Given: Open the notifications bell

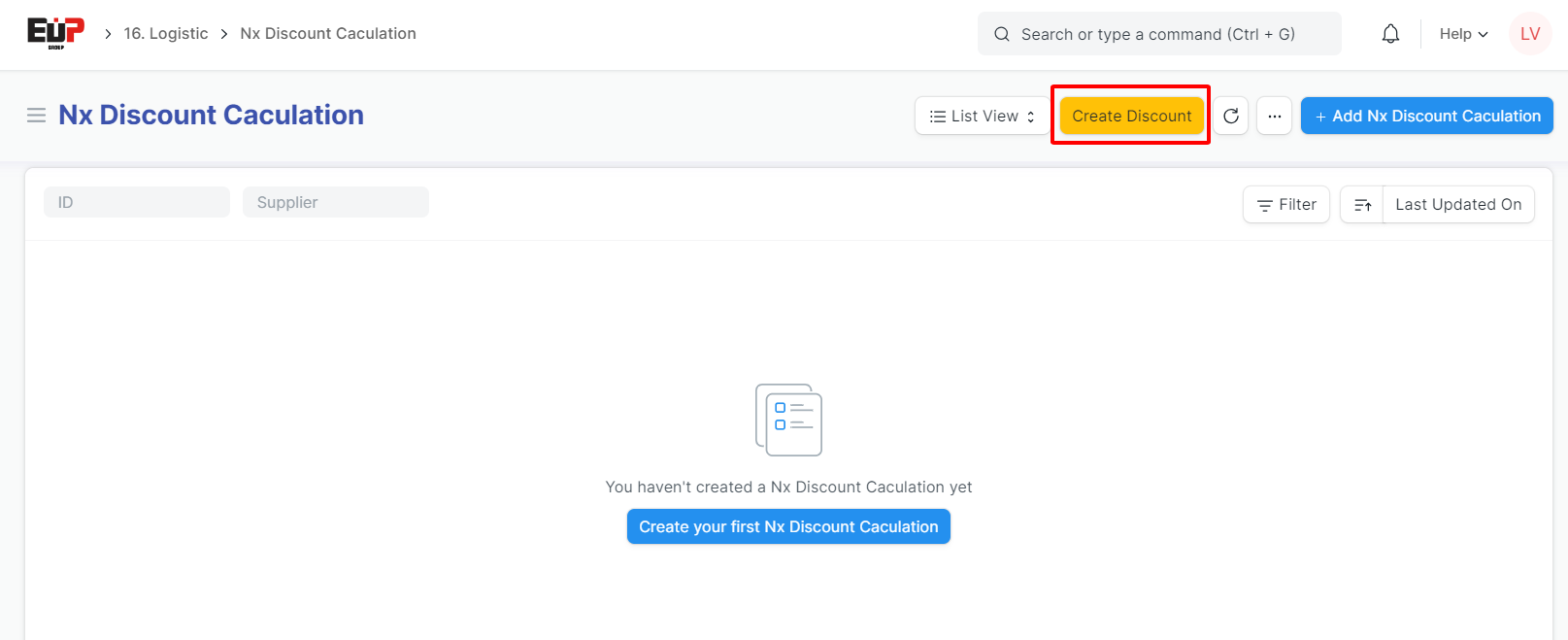Looking at the screenshot, I should pyautogui.click(x=1390, y=34).
